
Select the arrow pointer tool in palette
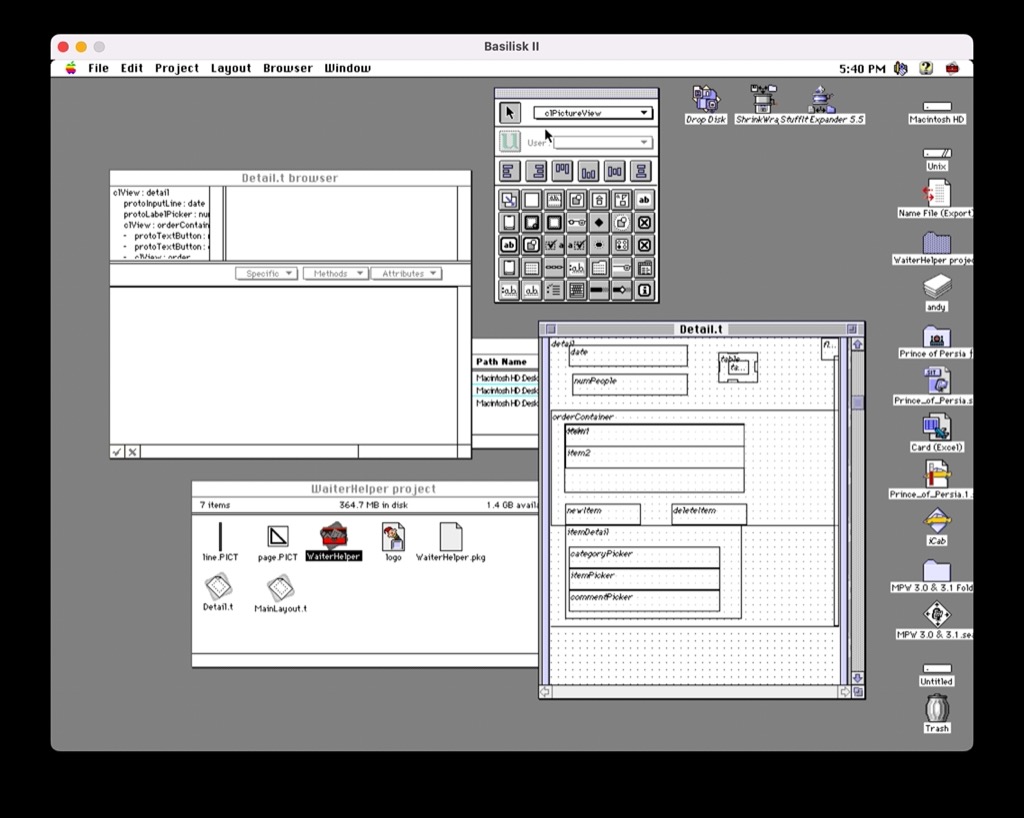tap(510, 113)
